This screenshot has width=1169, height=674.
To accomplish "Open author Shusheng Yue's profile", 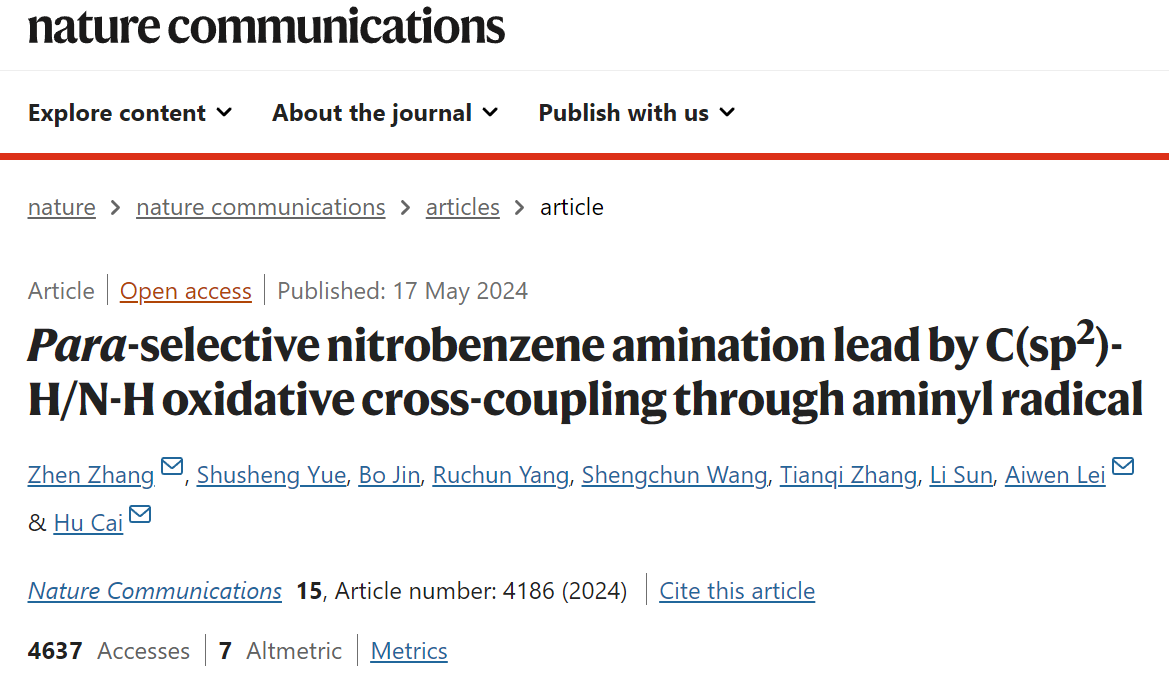I will point(271,475).
